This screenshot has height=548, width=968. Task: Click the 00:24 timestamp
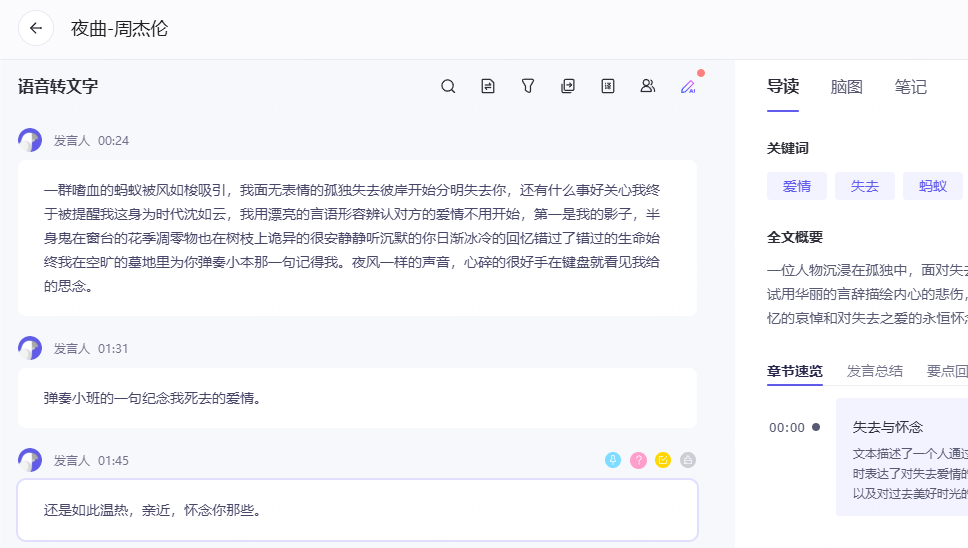pos(114,141)
